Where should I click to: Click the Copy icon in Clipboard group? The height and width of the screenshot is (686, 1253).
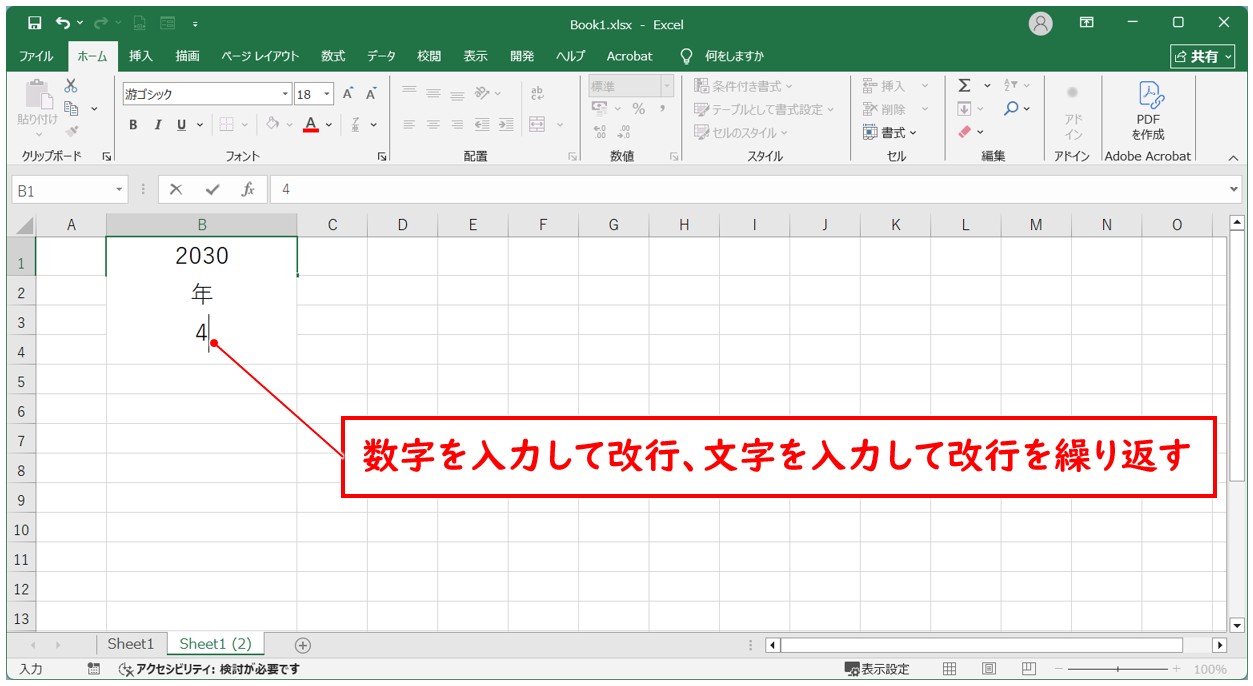pyautogui.click(x=72, y=108)
